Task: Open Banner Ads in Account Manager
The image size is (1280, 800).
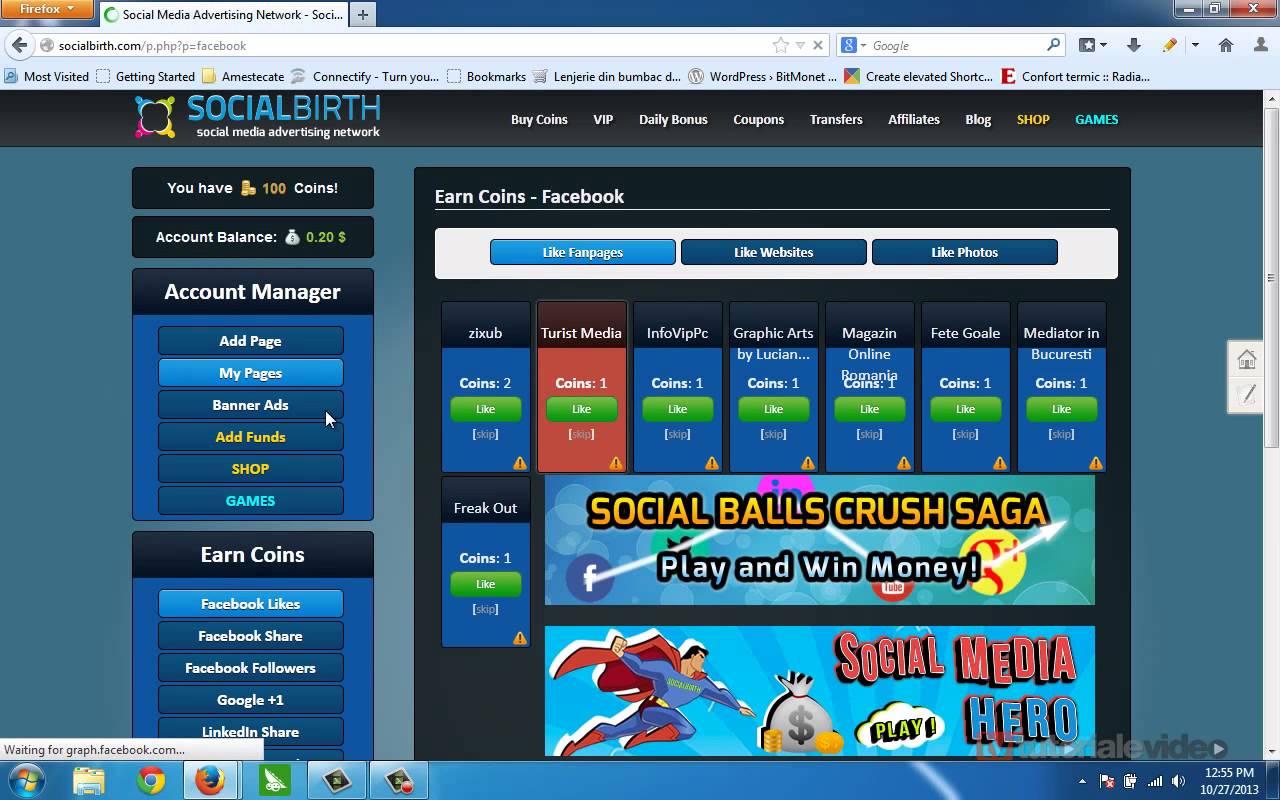Action: (250, 405)
